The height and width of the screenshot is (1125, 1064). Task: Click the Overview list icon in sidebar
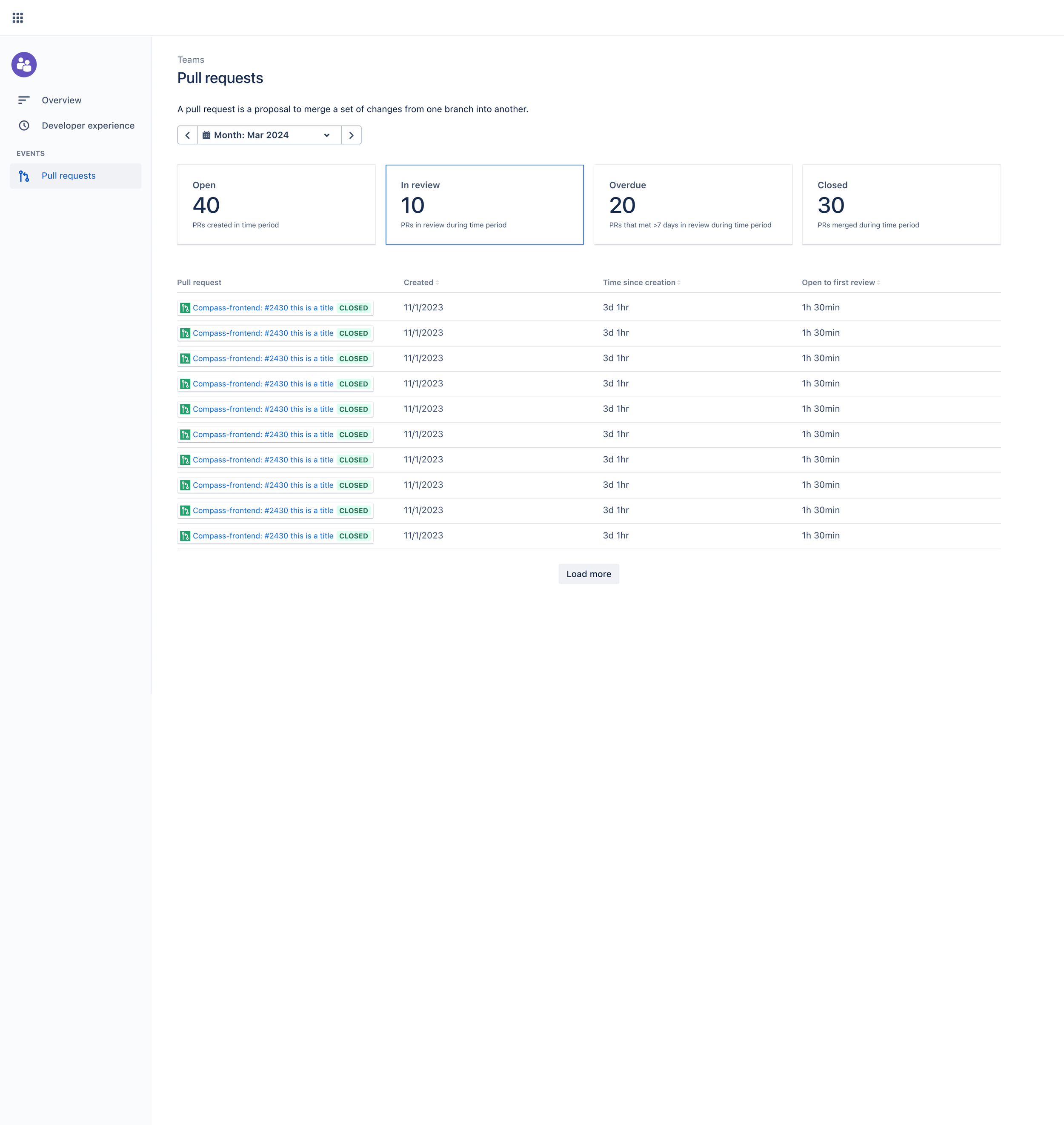coord(24,100)
